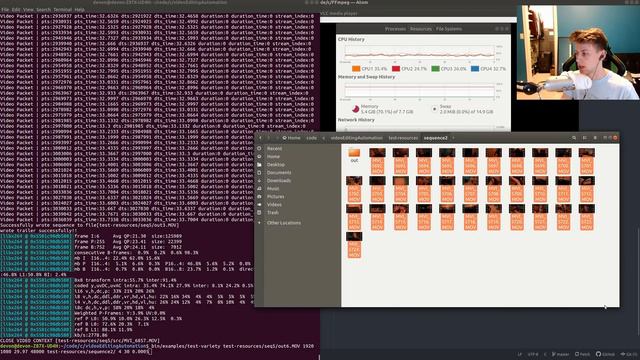Click the CPU History graph
This screenshot has width=640, height=360.
click(x=419, y=53)
